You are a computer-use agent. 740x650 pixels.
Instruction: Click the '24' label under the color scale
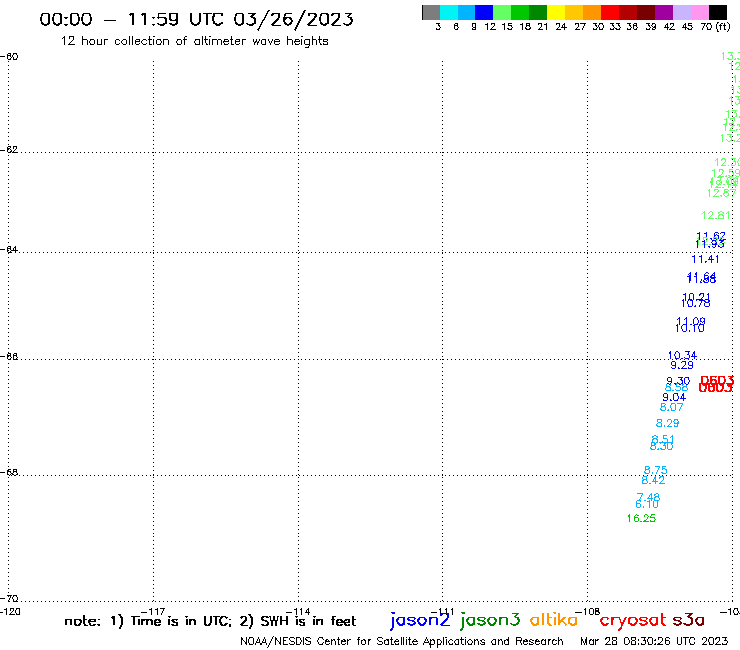coord(561,27)
